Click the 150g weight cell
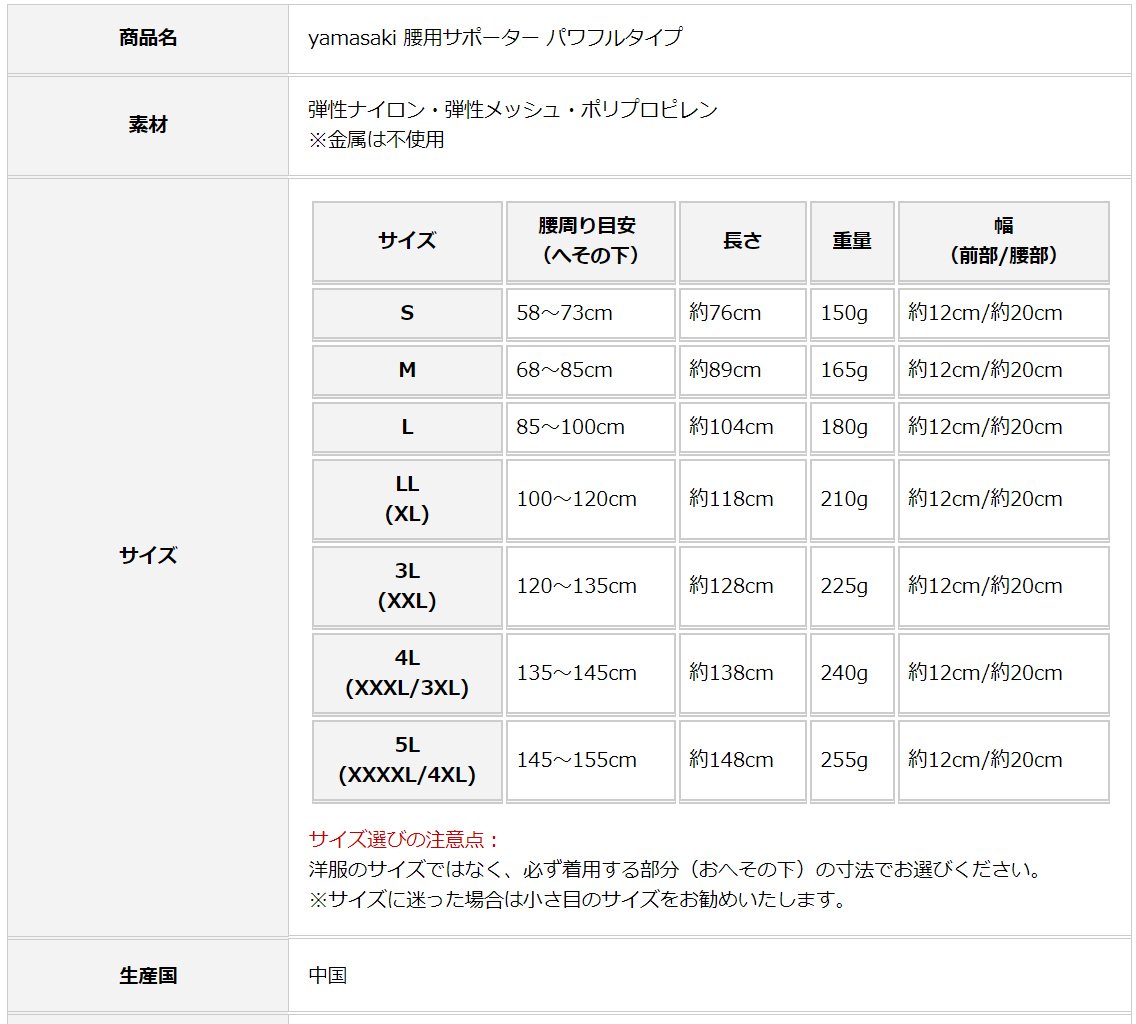The image size is (1136, 1024). point(844,313)
